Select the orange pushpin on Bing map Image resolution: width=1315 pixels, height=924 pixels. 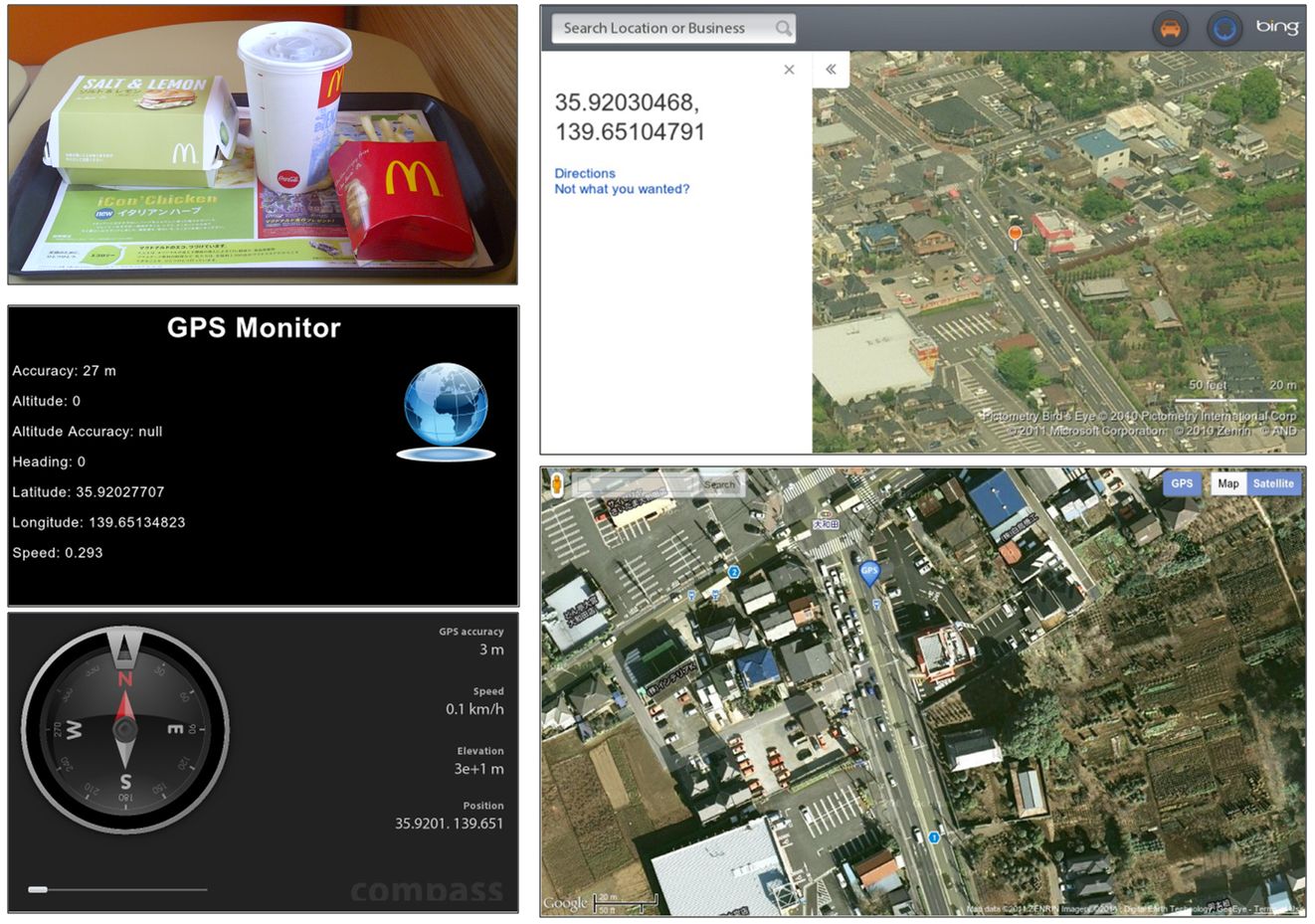[x=1015, y=236]
